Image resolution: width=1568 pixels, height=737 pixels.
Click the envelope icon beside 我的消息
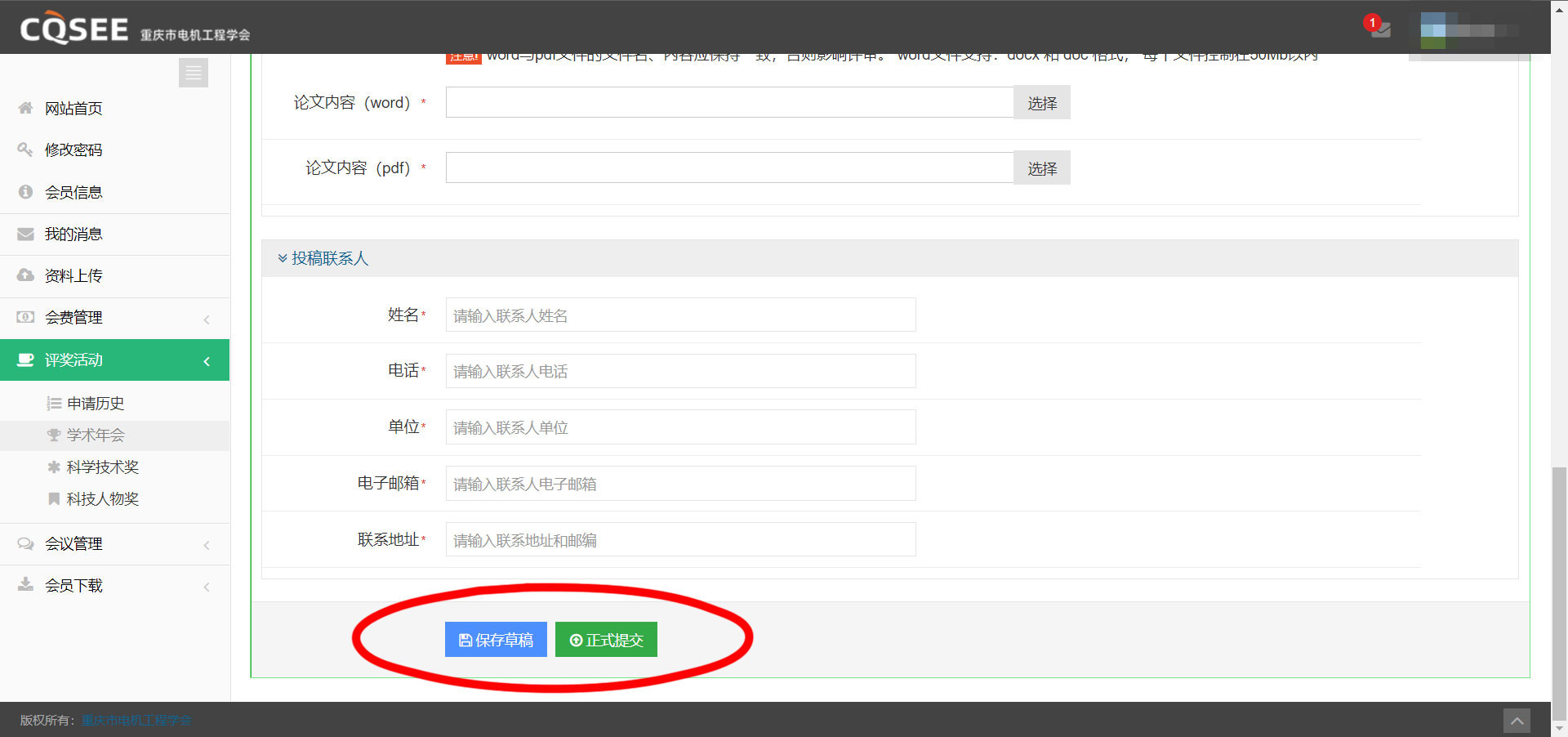[x=25, y=234]
